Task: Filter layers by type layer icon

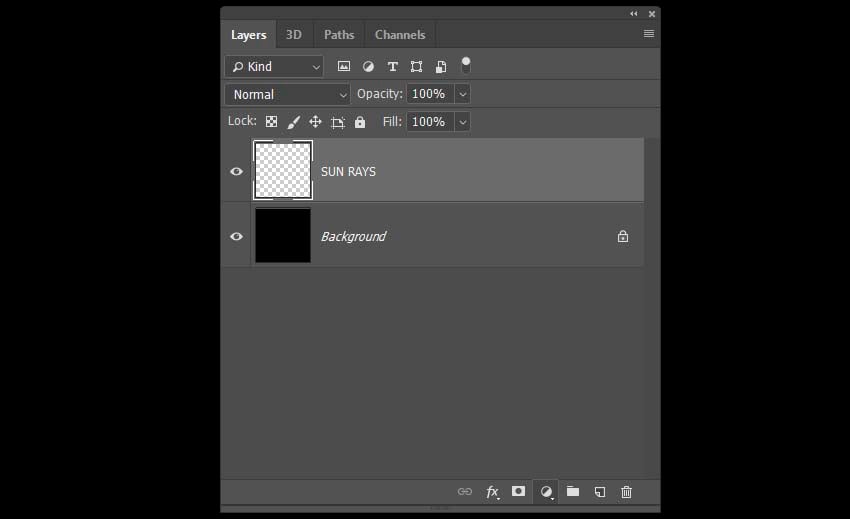Action: click(x=392, y=67)
